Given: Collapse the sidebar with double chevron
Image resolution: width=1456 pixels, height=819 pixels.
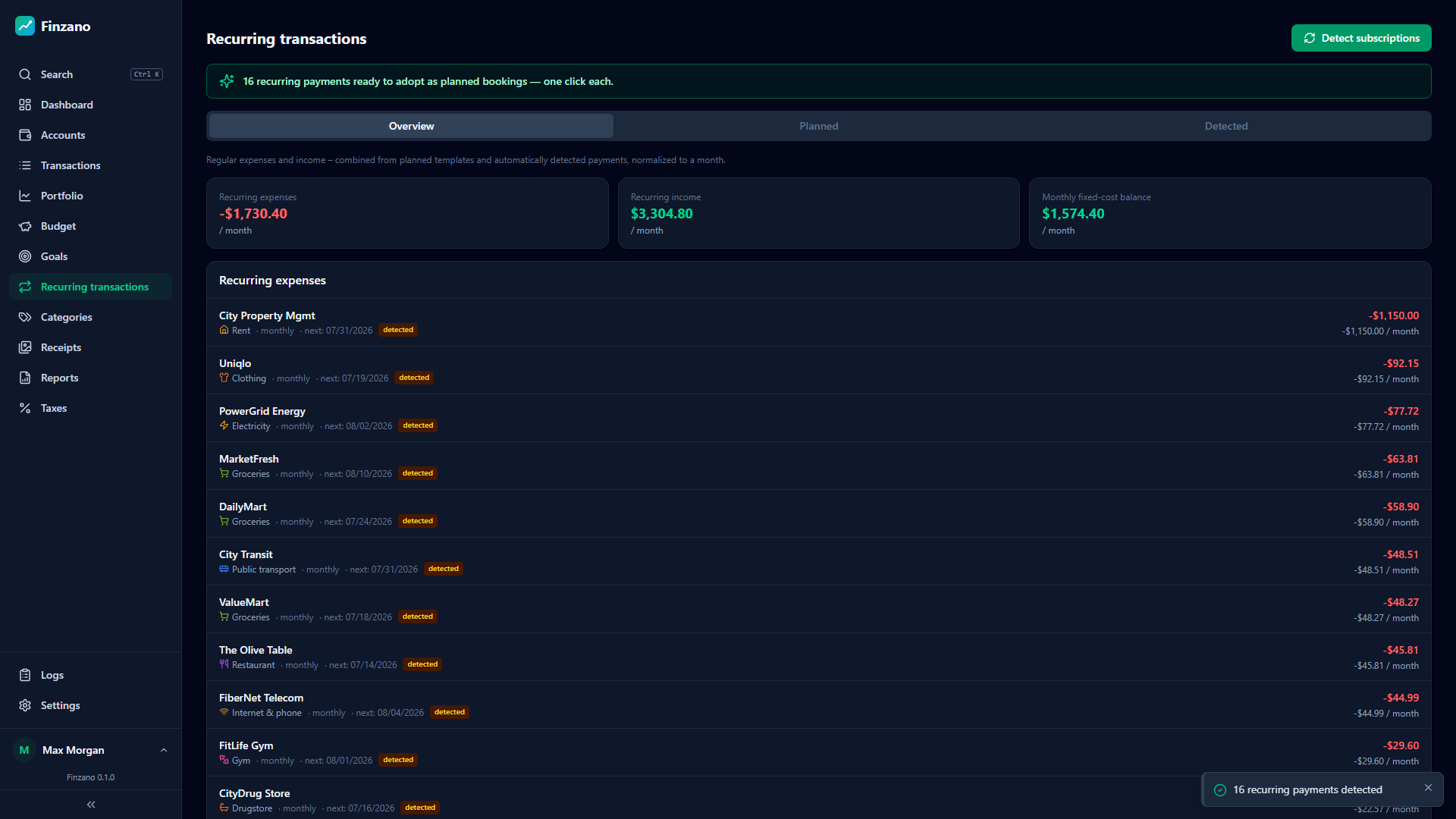Looking at the screenshot, I should (91, 805).
